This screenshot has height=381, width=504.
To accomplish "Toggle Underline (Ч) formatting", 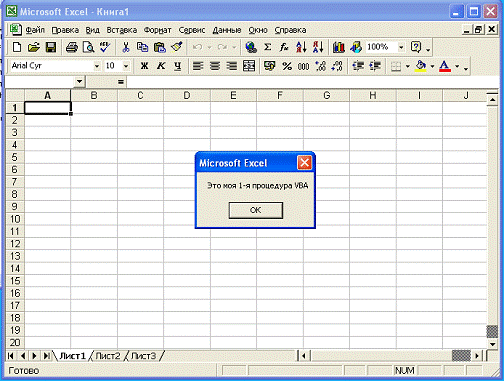I will click(x=178, y=66).
